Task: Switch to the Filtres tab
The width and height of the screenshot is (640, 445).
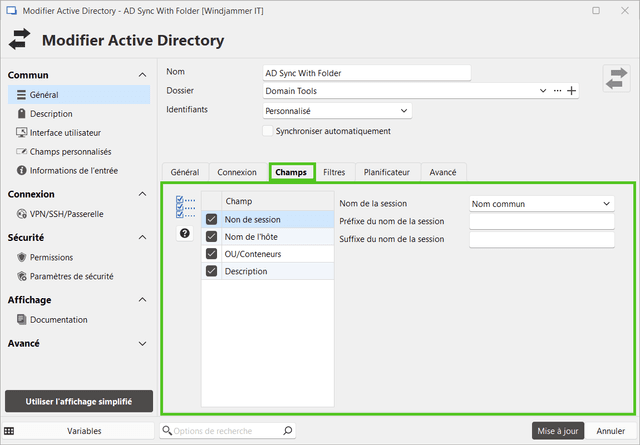Action: click(x=334, y=172)
